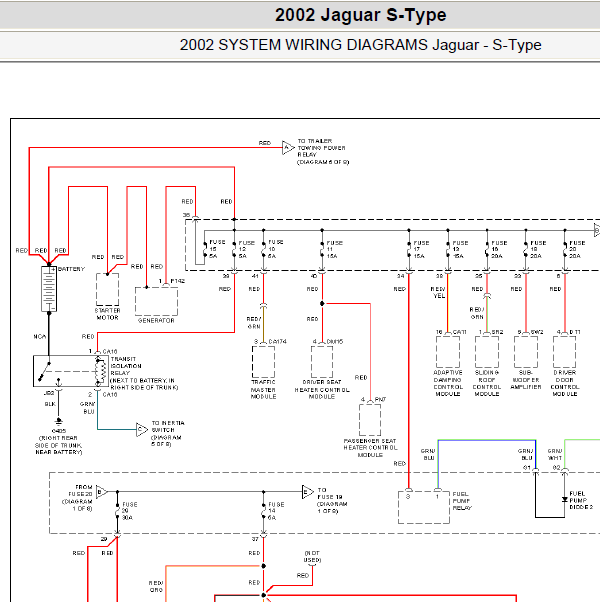600x602 pixels.
Task: Click the 'GRN/WHT' wire color label
Action: [555, 455]
